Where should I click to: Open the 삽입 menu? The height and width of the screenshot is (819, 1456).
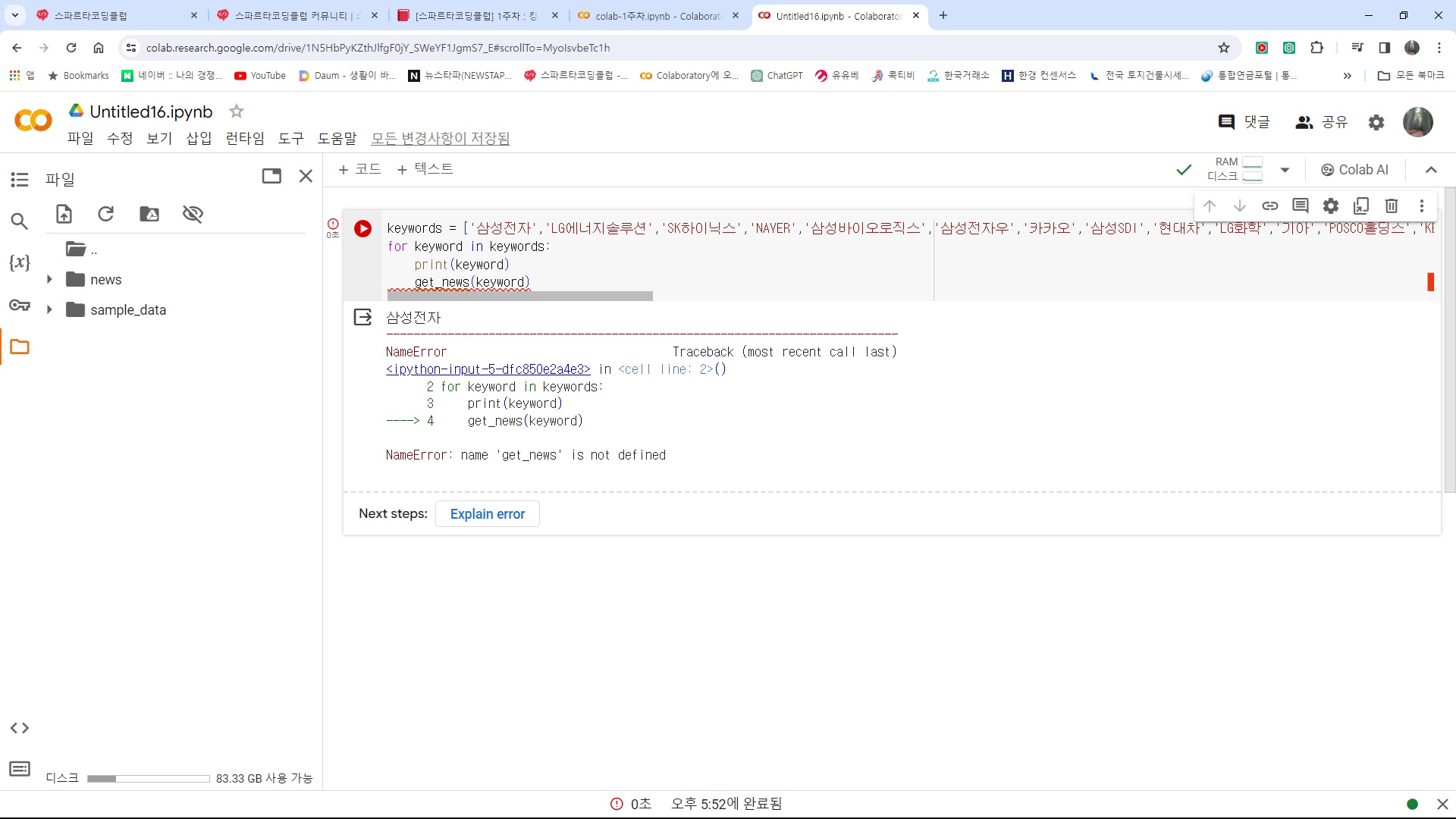click(x=199, y=138)
